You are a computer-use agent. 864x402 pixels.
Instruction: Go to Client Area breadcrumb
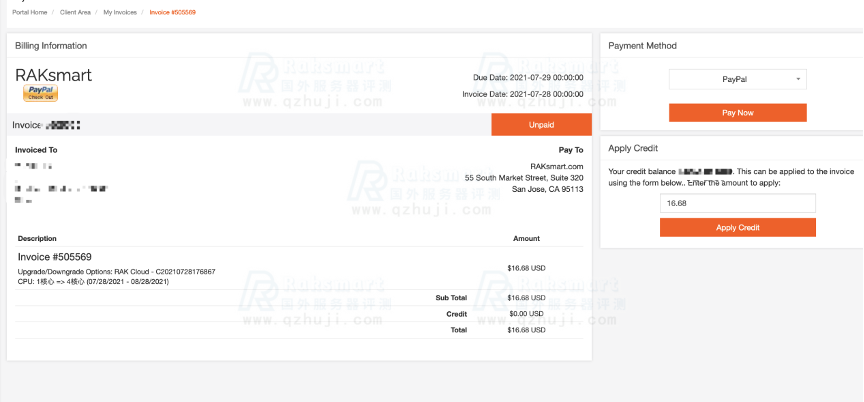(75, 12)
